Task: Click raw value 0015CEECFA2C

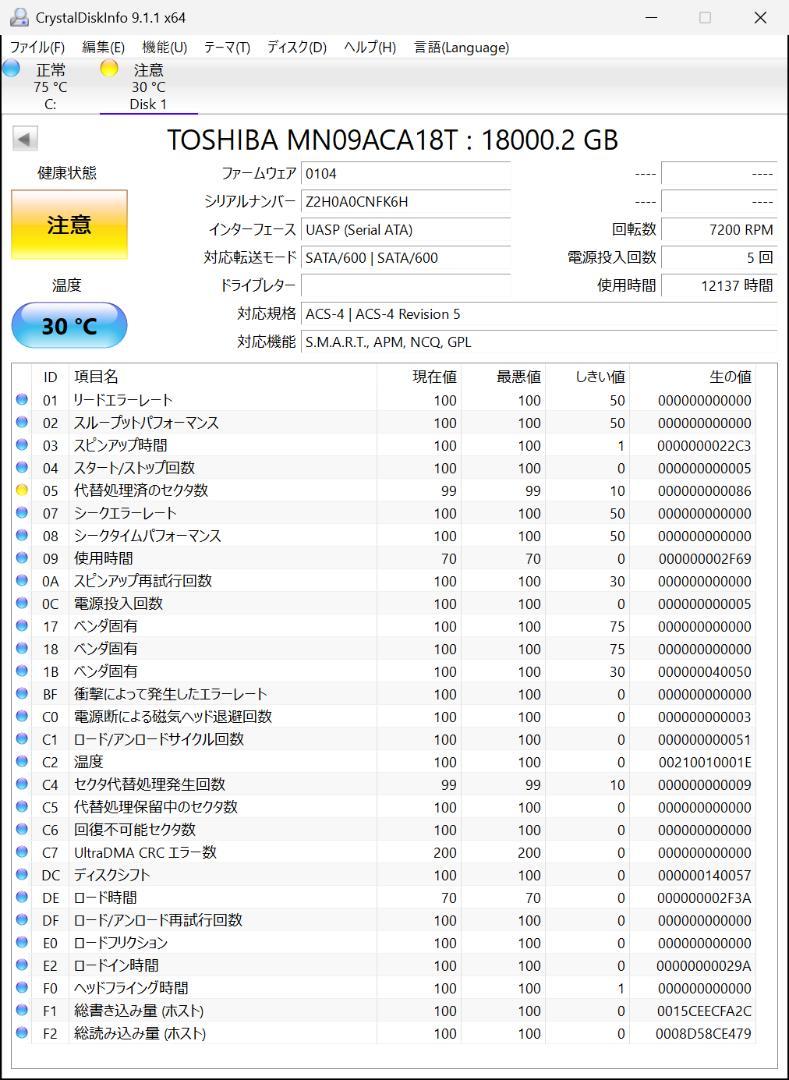Action: click(x=705, y=1011)
